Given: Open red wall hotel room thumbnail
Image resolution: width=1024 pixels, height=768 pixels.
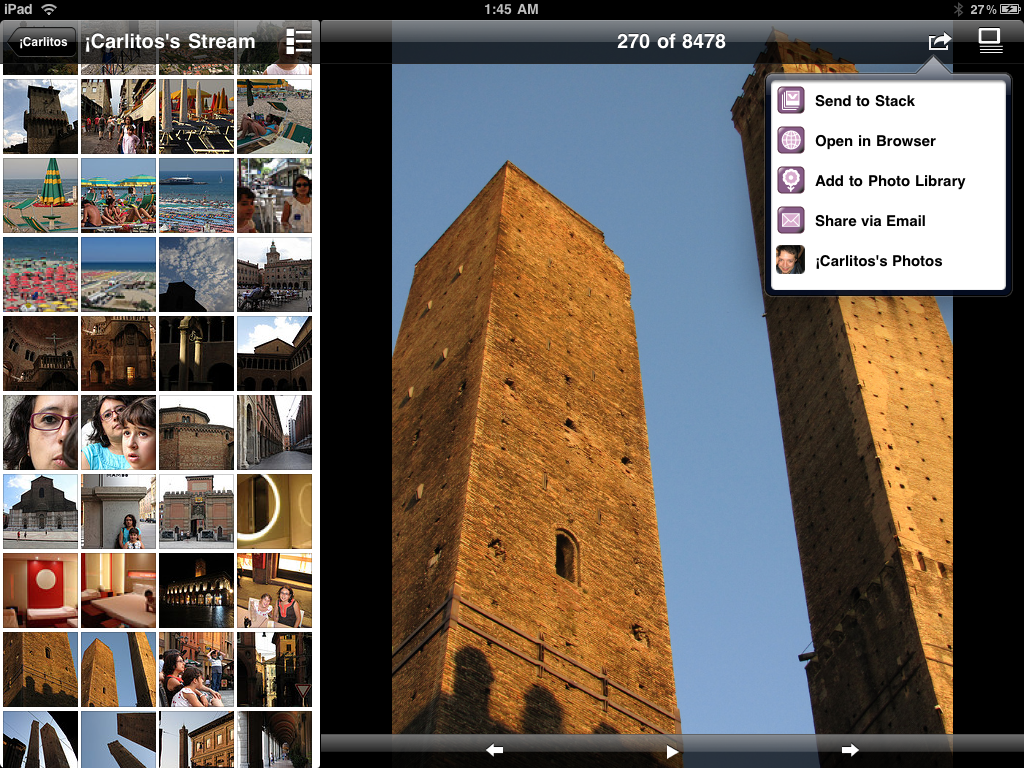Looking at the screenshot, I should (40, 590).
